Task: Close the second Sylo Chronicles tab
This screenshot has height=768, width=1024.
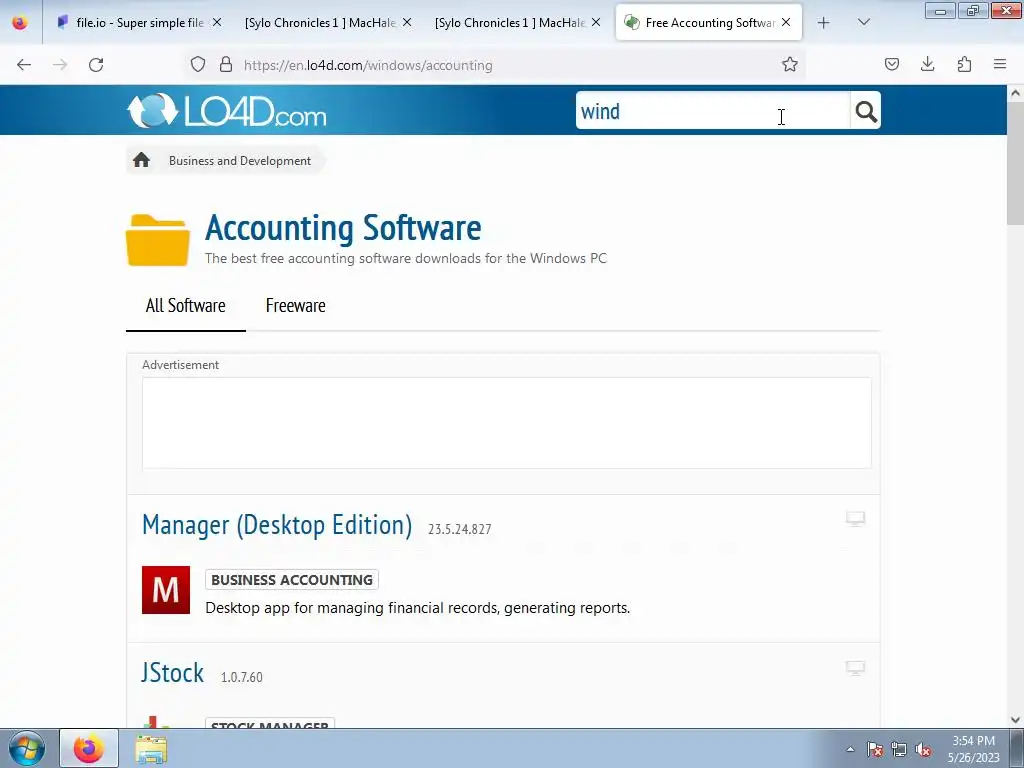Action: [596, 22]
